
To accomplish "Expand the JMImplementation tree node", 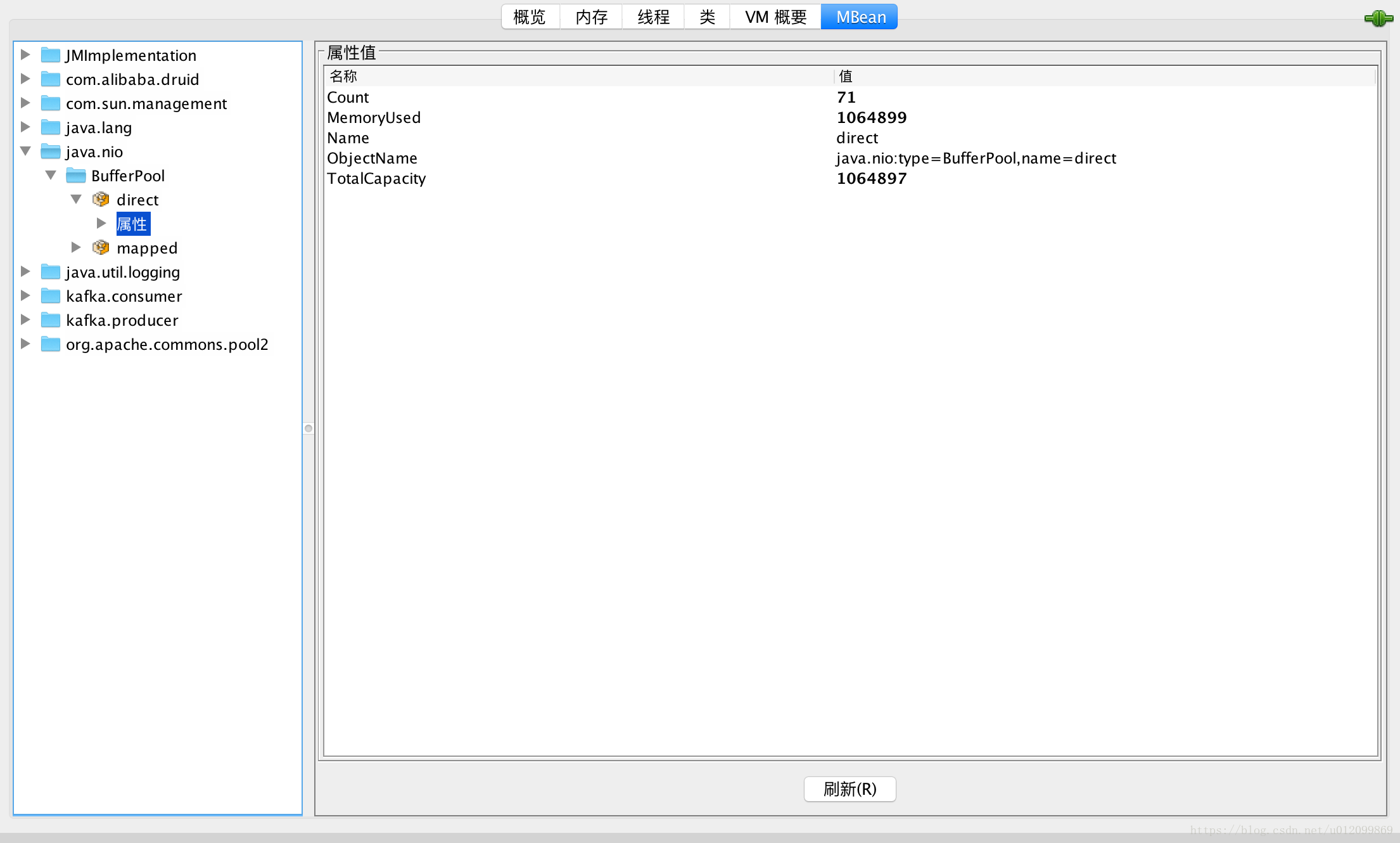I will [25, 55].
